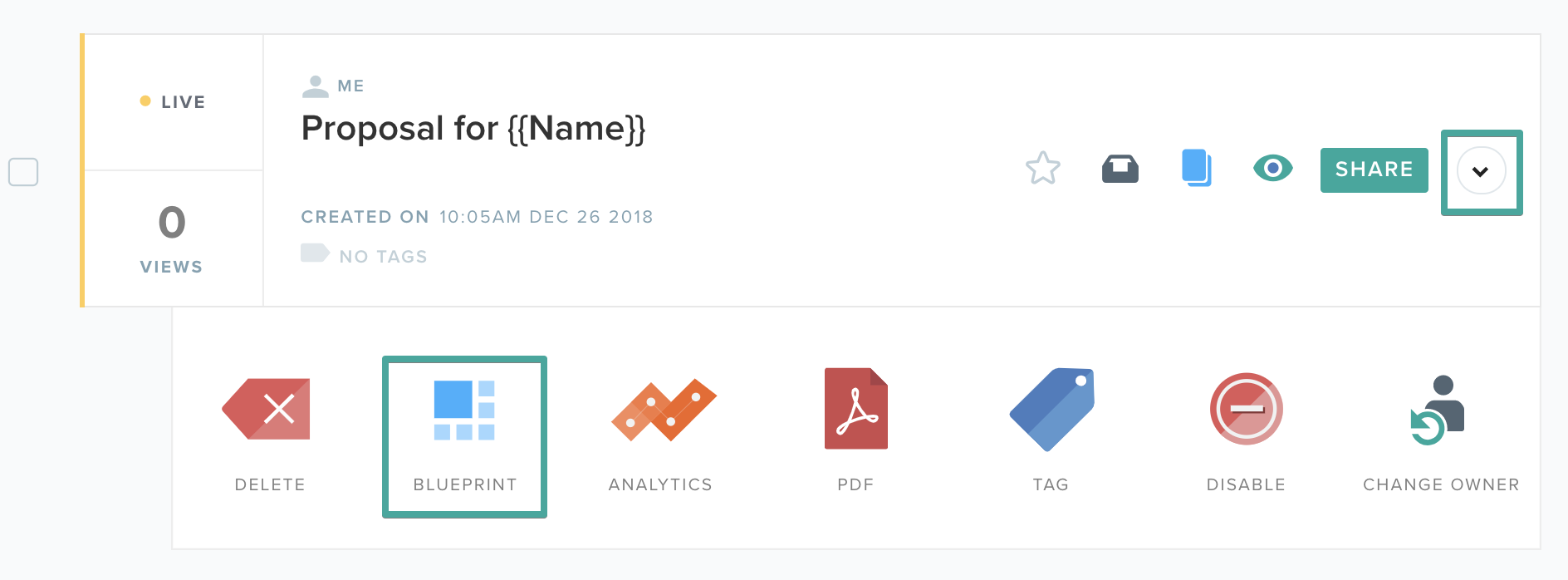This screenshot has height=580, width=1568.
Task: Click the red Disable icon
Action: click(x=1246, y=409)
